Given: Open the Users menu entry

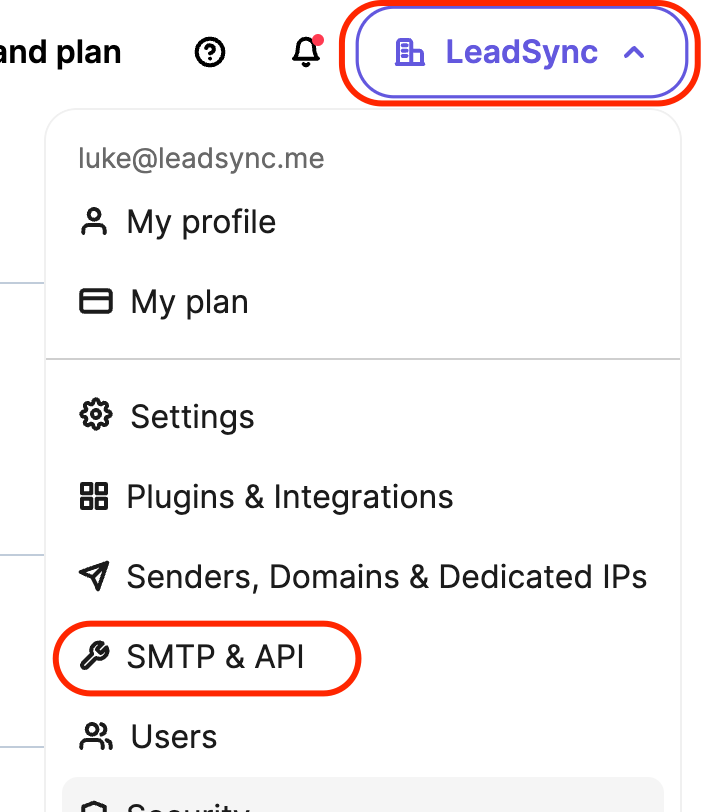Looking at the screenshot, I should click(x=174, y=737).
